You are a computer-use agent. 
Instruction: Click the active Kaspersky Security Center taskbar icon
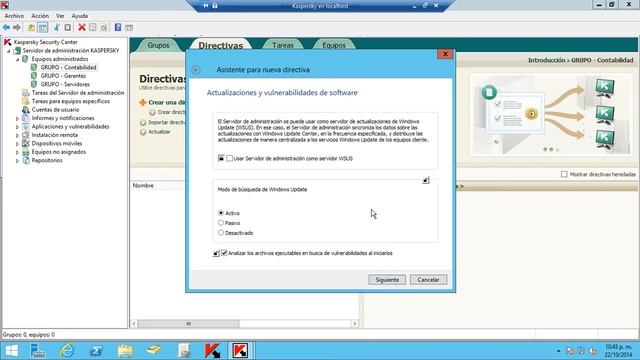(x=240, y=351)
